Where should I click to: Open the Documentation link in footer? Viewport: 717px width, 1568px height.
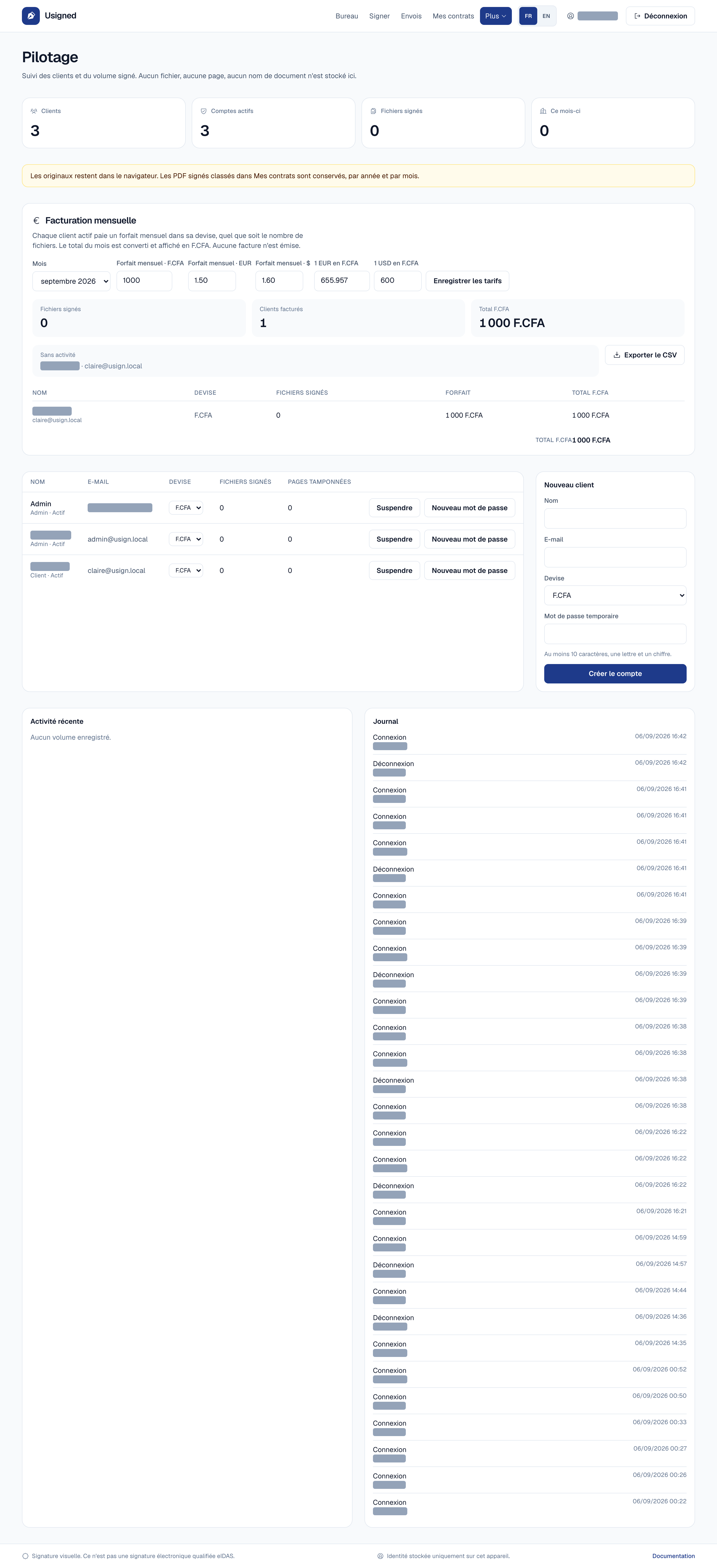673,1556
